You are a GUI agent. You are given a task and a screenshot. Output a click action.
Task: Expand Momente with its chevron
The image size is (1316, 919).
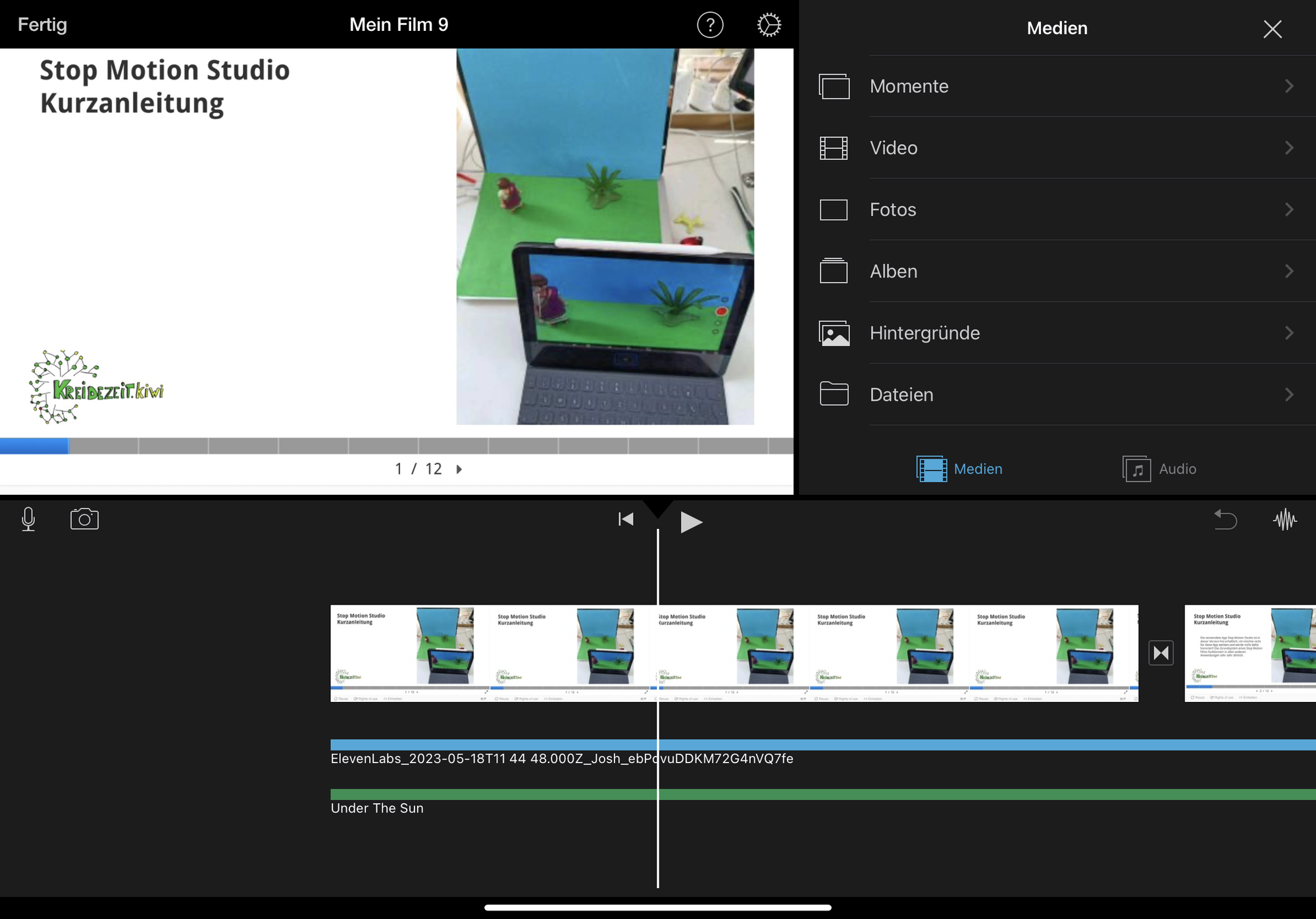[1289, 86]
